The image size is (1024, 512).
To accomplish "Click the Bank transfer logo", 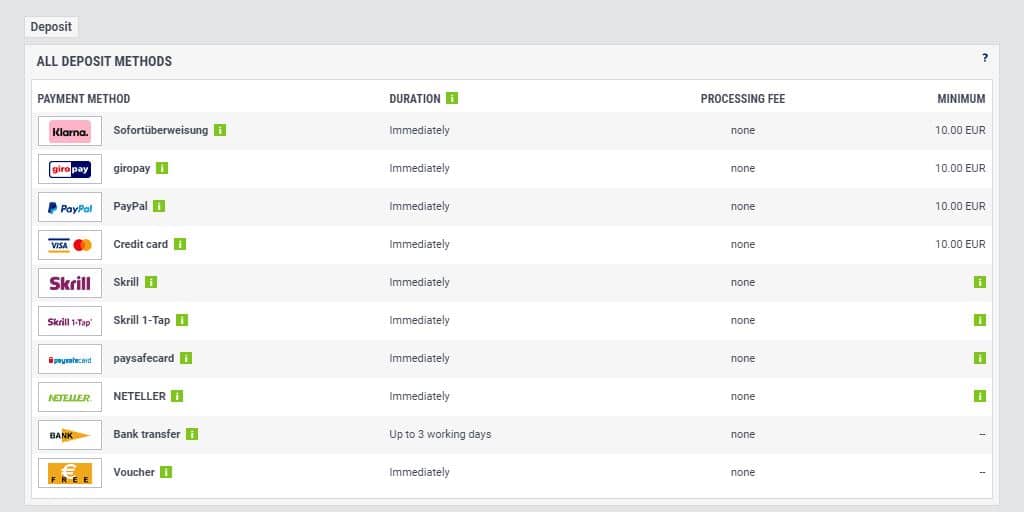I will click(x=70, y=435).
